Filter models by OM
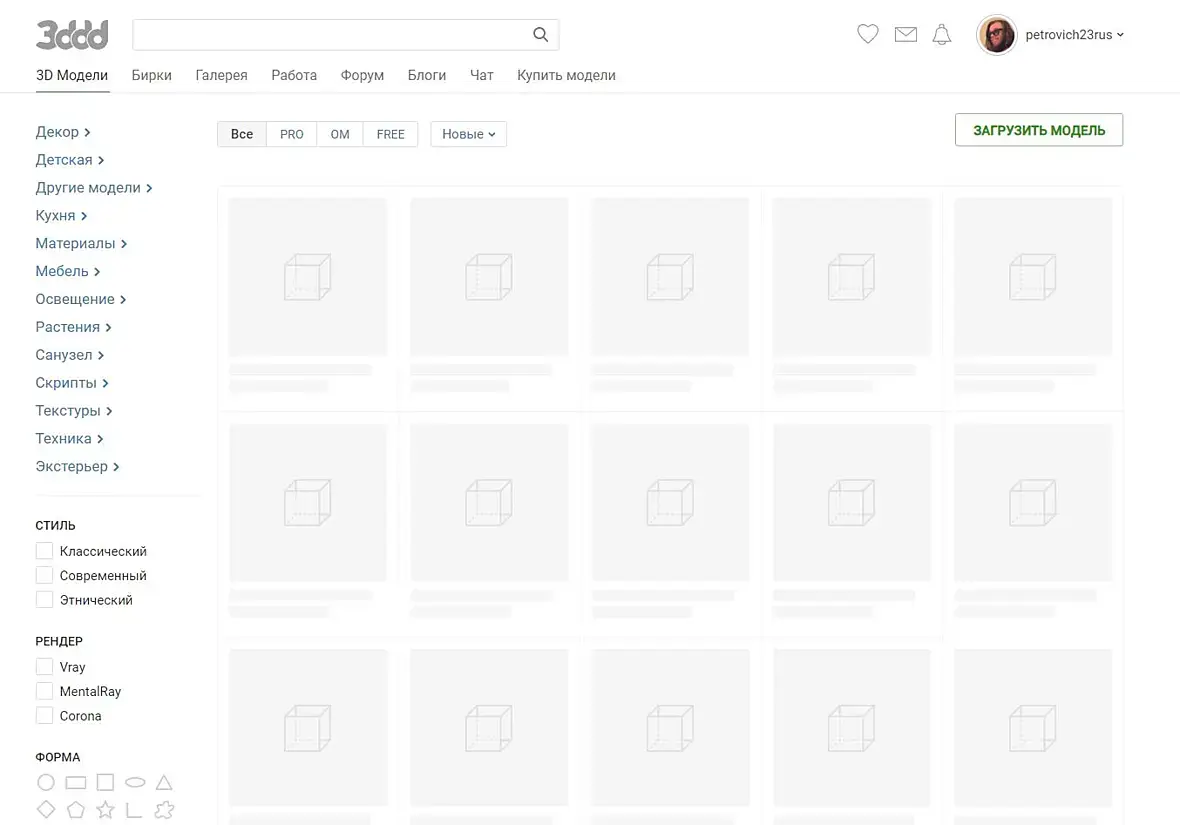This screenshot has width=1180, height=825. click(x=340, y=134)
